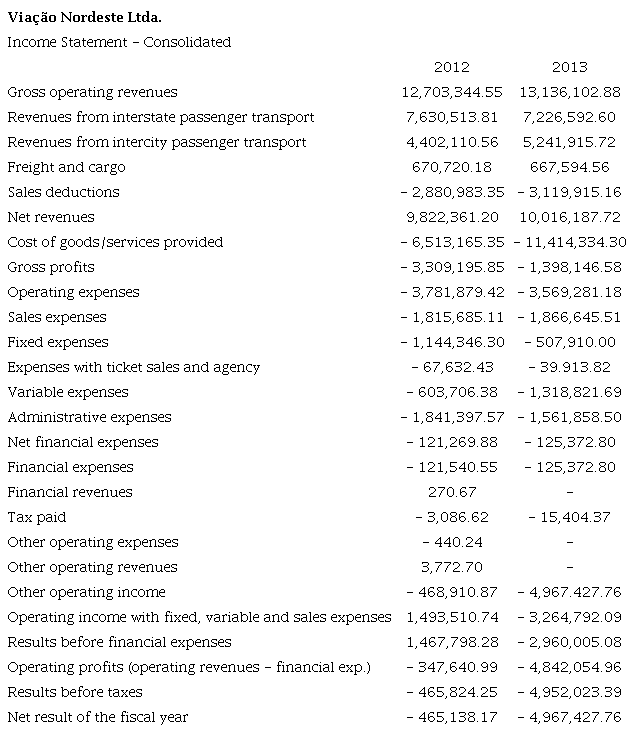Click the Freight and cargo row label
Screen dimensions: 635x733
(x=66, y=167)
